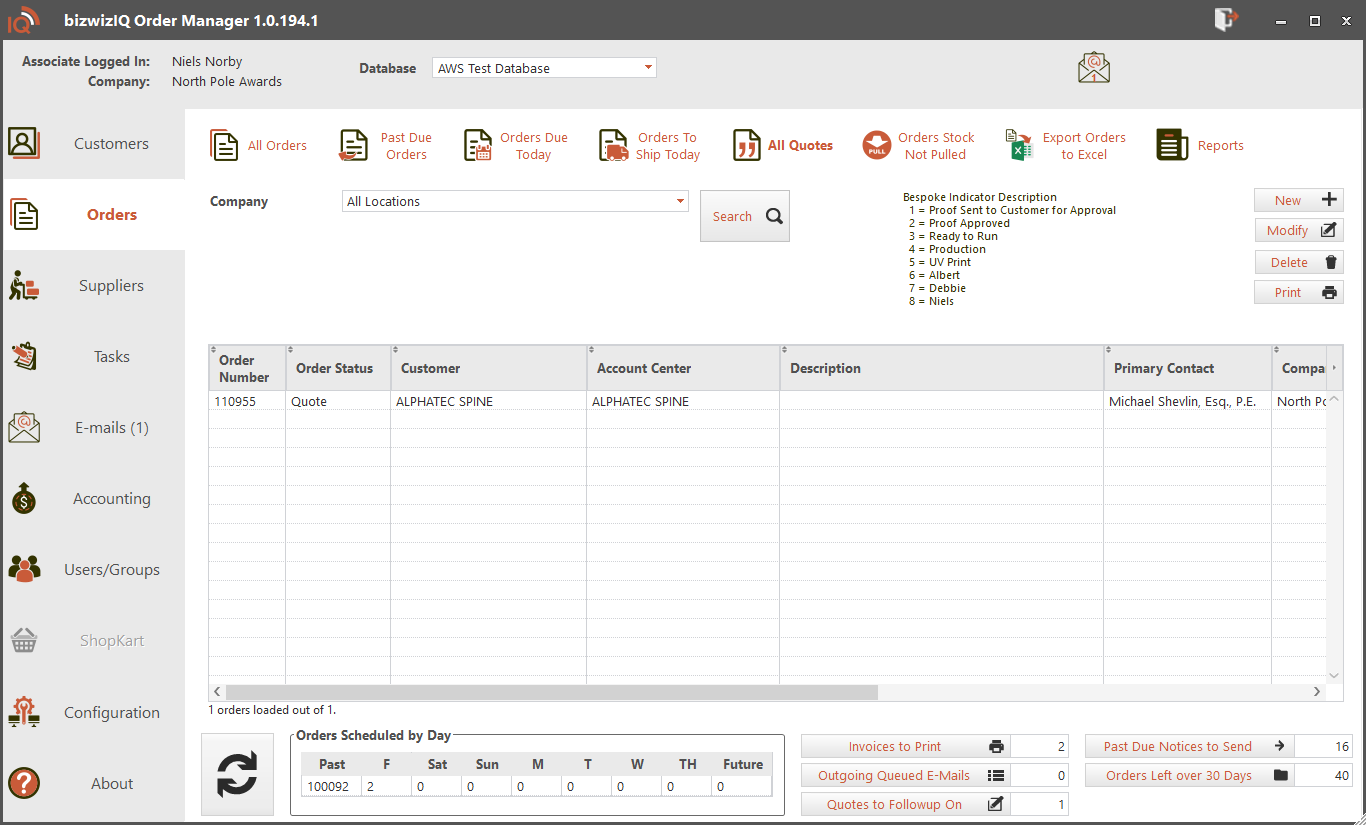Expand the Database dropdown
The width and height of the screenshot is (1366, 825).
pyautogui.click(x=648, y=68)
